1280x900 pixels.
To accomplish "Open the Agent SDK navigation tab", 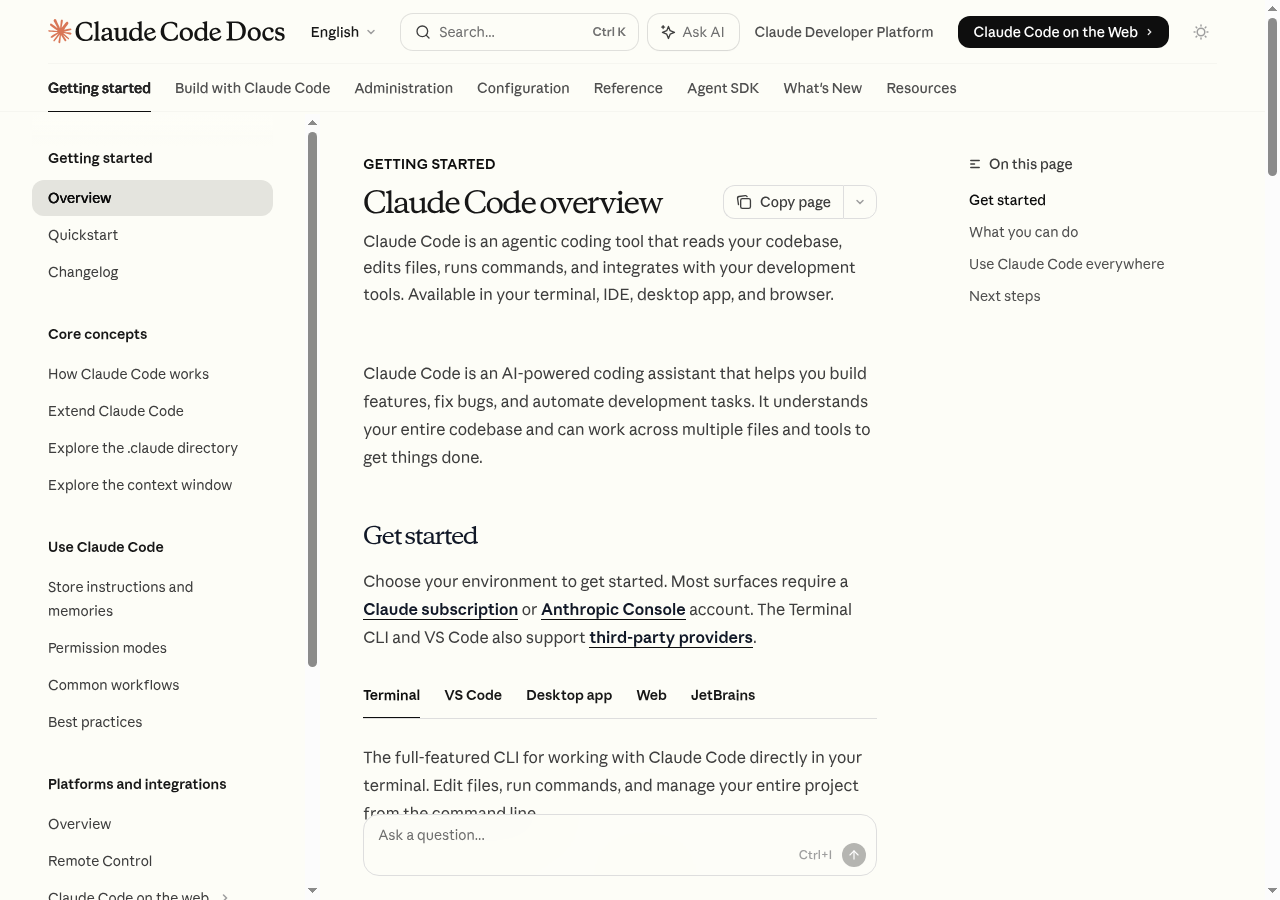I will tap(723, 88).
